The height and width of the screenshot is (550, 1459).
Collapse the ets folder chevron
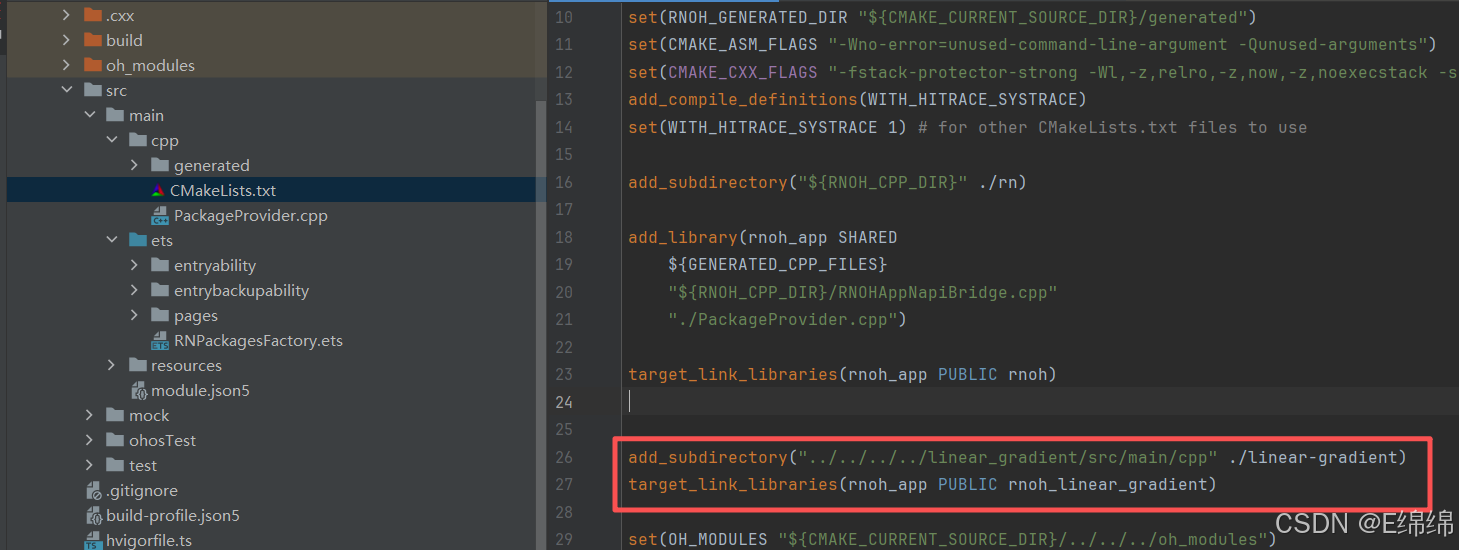click(x=111, y=240)
